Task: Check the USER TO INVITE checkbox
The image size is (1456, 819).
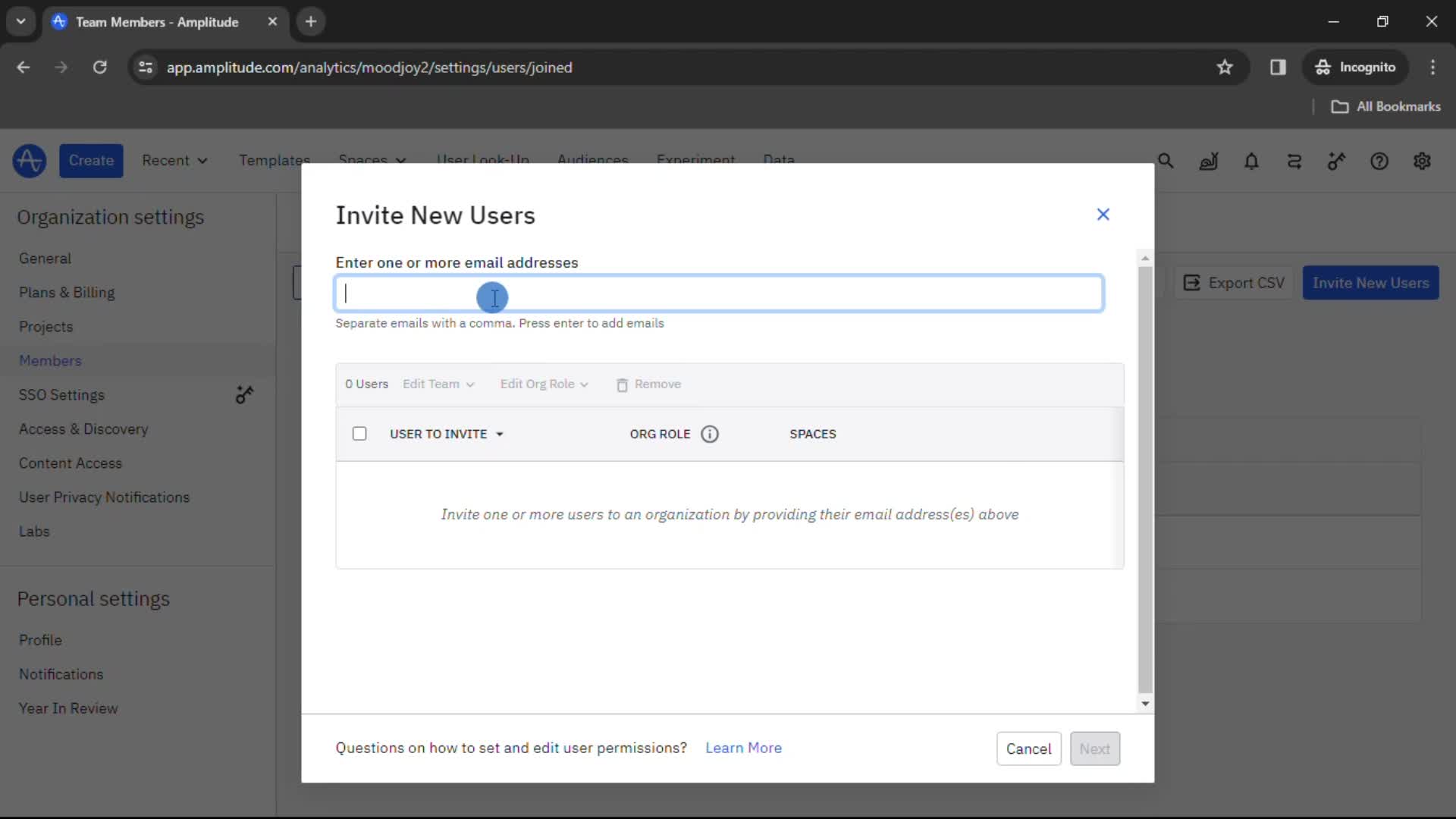Action: 359,434
